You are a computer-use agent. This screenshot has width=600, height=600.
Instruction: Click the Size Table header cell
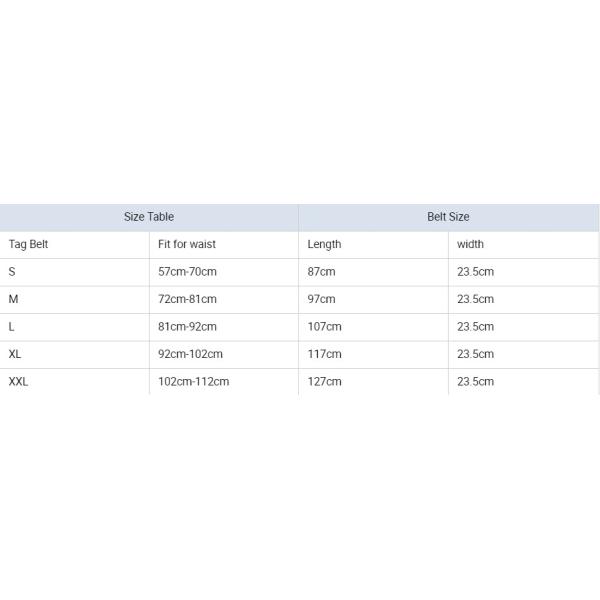click(149, 217)
